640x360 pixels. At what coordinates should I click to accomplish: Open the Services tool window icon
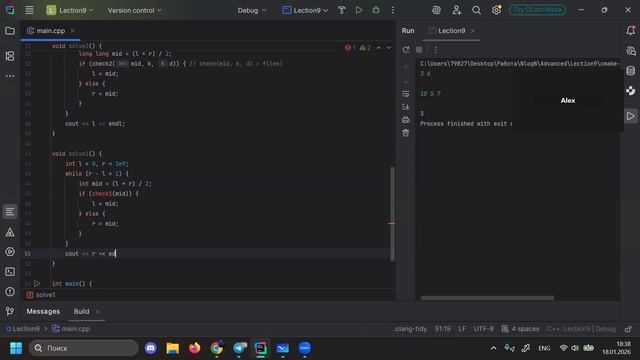click(x=10, y=252)
